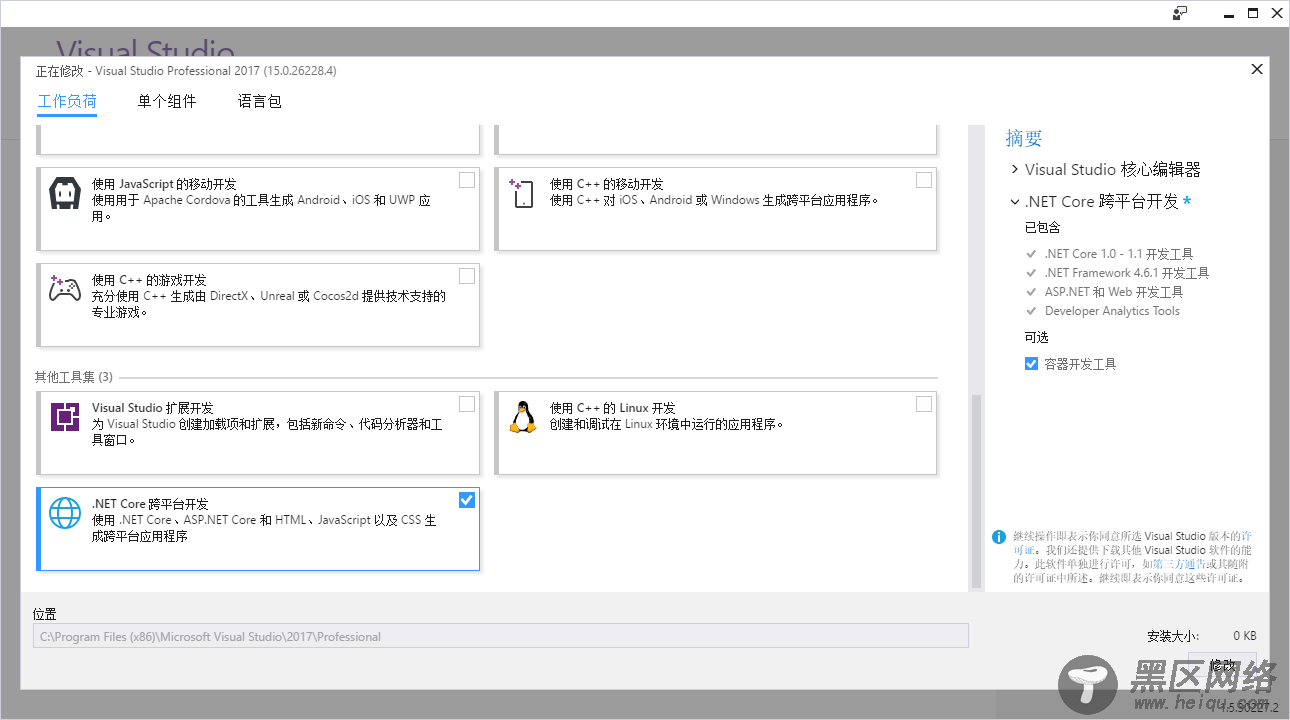Click the workloads list vertical scrollbar thumb
The height and width of the screenshot is (720, 1290).
click(x=977, y=492)
